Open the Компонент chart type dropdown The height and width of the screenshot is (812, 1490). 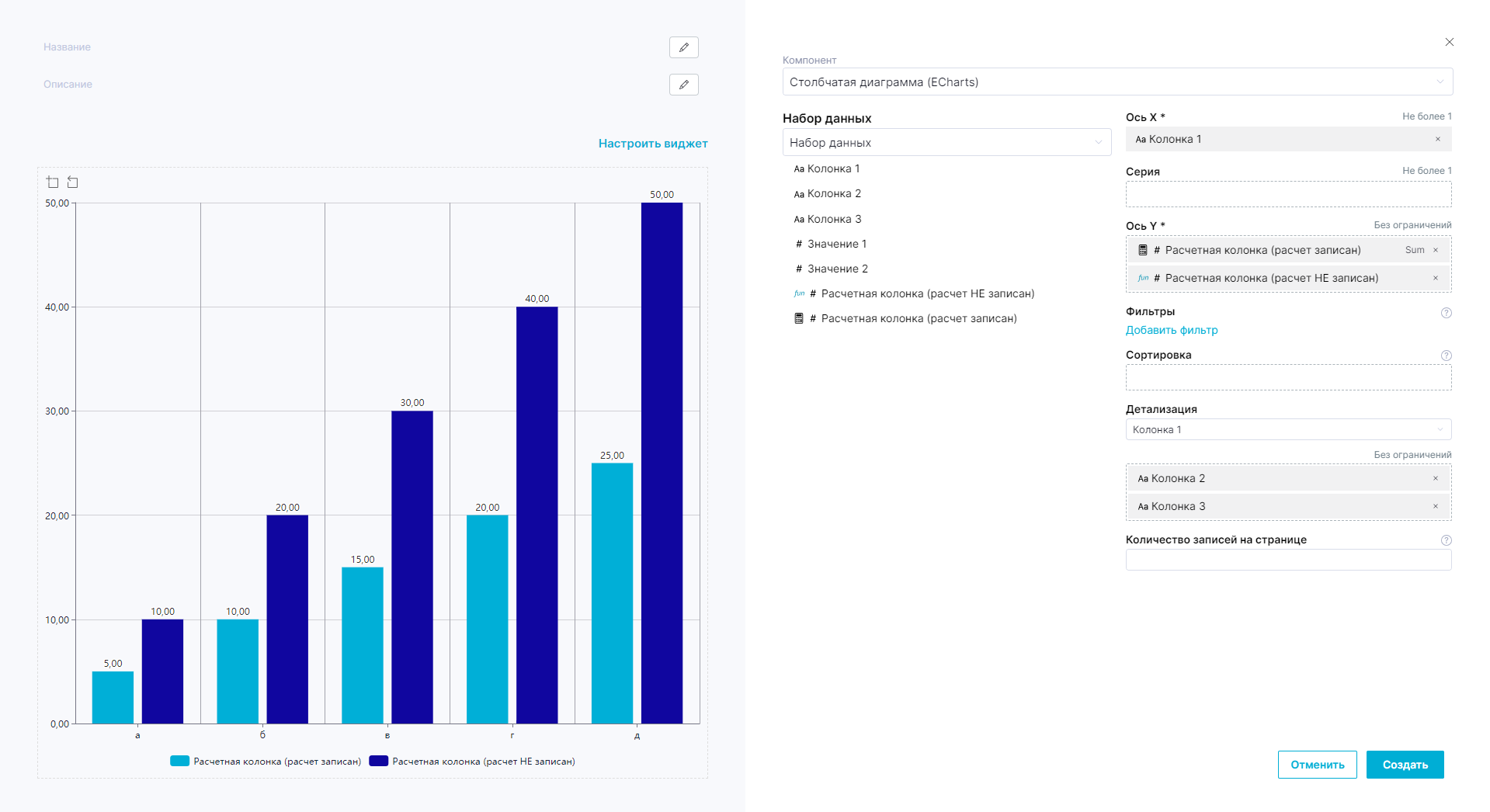pos(1117,82)
